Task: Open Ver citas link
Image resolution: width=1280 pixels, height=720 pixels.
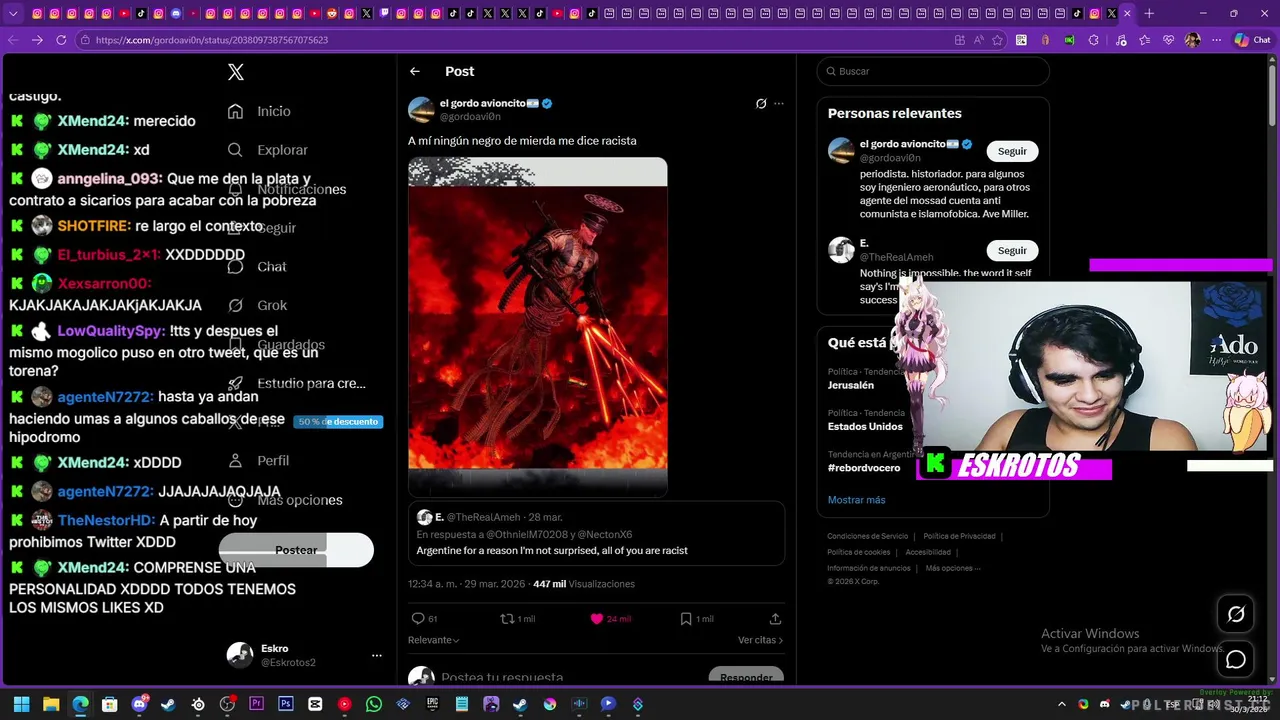Action: coord(760,640)
